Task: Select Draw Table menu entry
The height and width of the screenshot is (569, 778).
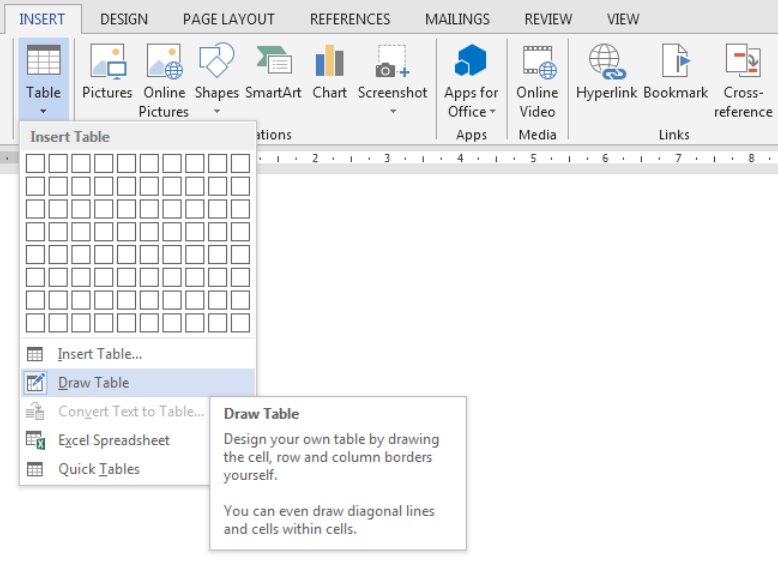Action: tap(93, 383)
